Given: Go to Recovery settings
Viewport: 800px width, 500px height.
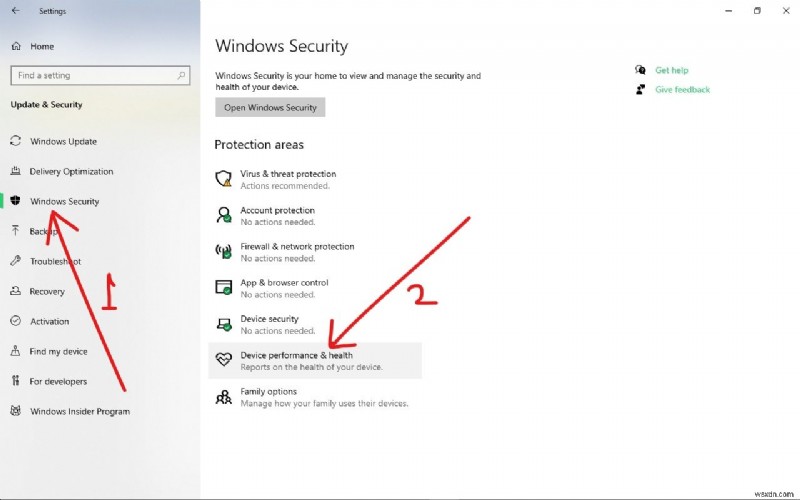Looking at the screenshot, I should [x=47, y=291].
